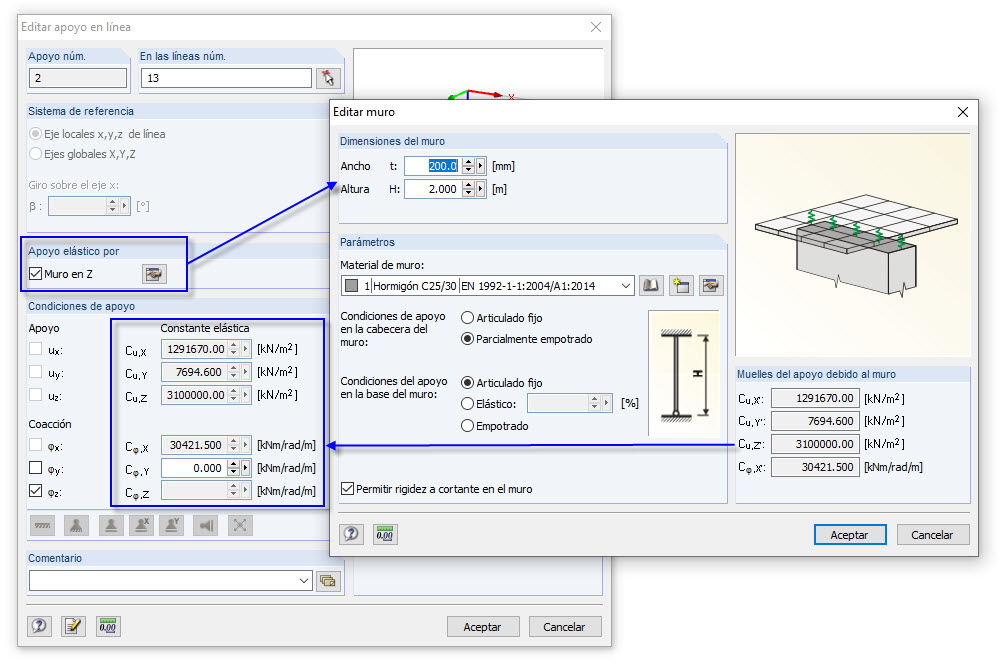Viewport: 1002px width, 665px height.
Task: Select the rigid fixed support icon
Action: 76,526
